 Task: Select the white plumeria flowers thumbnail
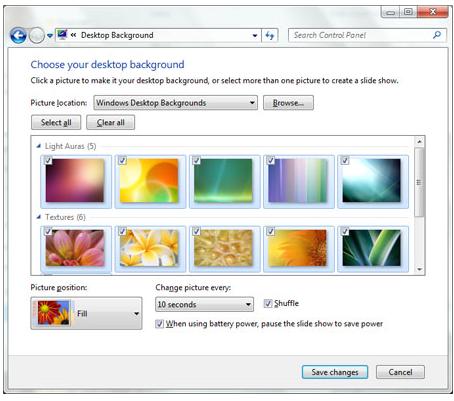(149, 248)
